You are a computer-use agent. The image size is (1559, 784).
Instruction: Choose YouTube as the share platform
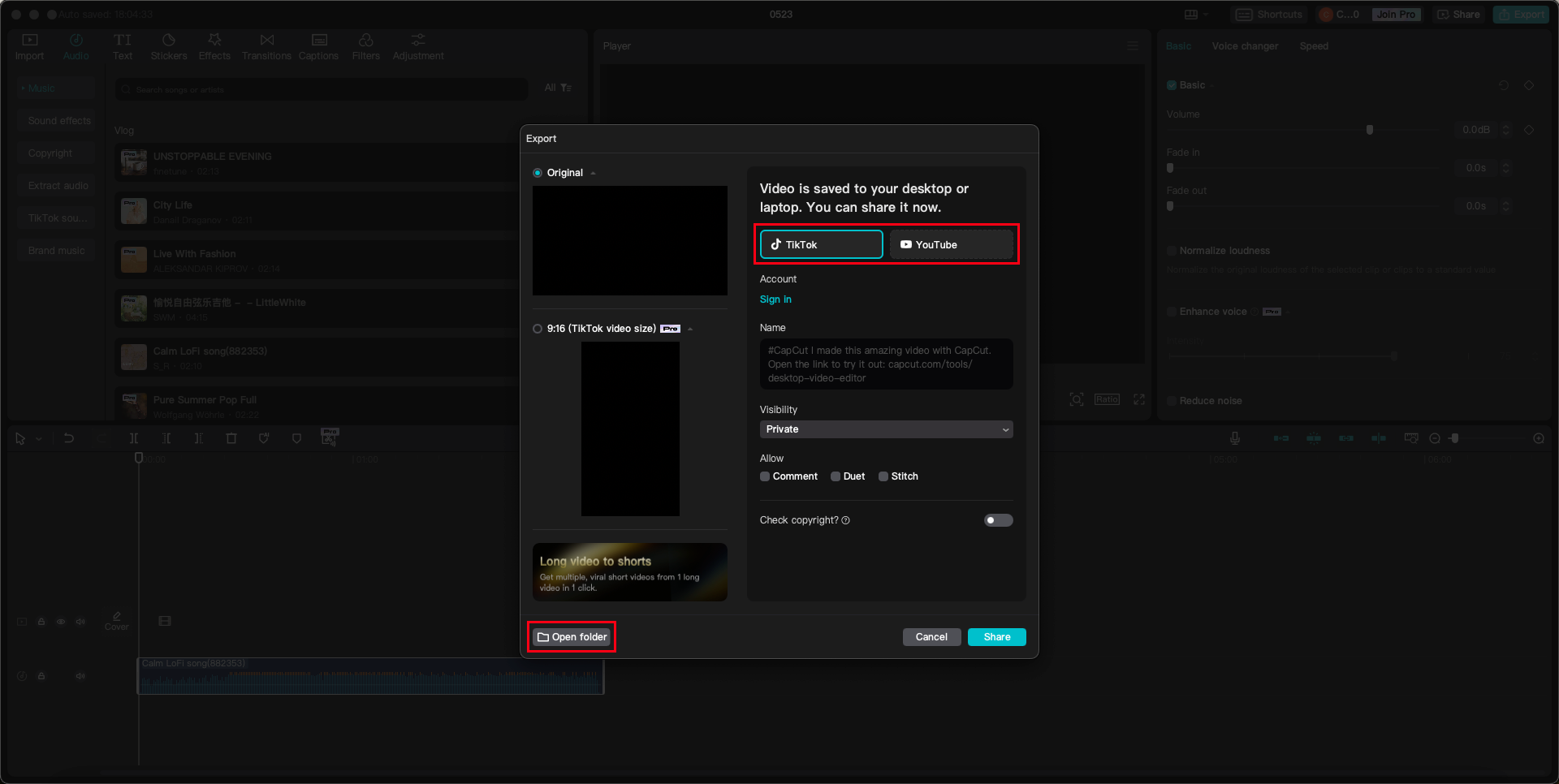pyautogui.click(x=952, y=244)
